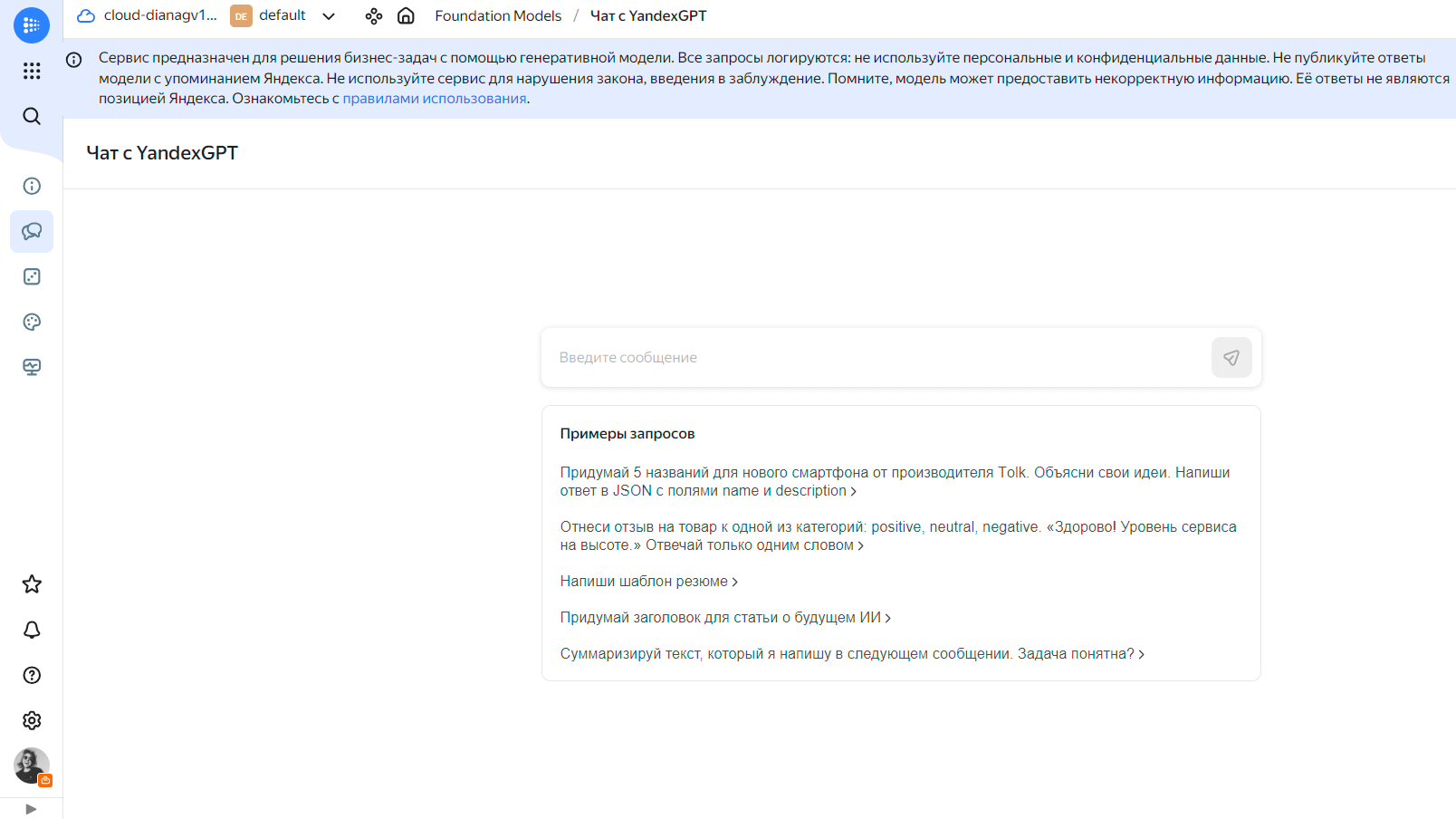Open the settings gear icon
Image resolution: width=1456 pixels, height=819 pixels.
32,720
